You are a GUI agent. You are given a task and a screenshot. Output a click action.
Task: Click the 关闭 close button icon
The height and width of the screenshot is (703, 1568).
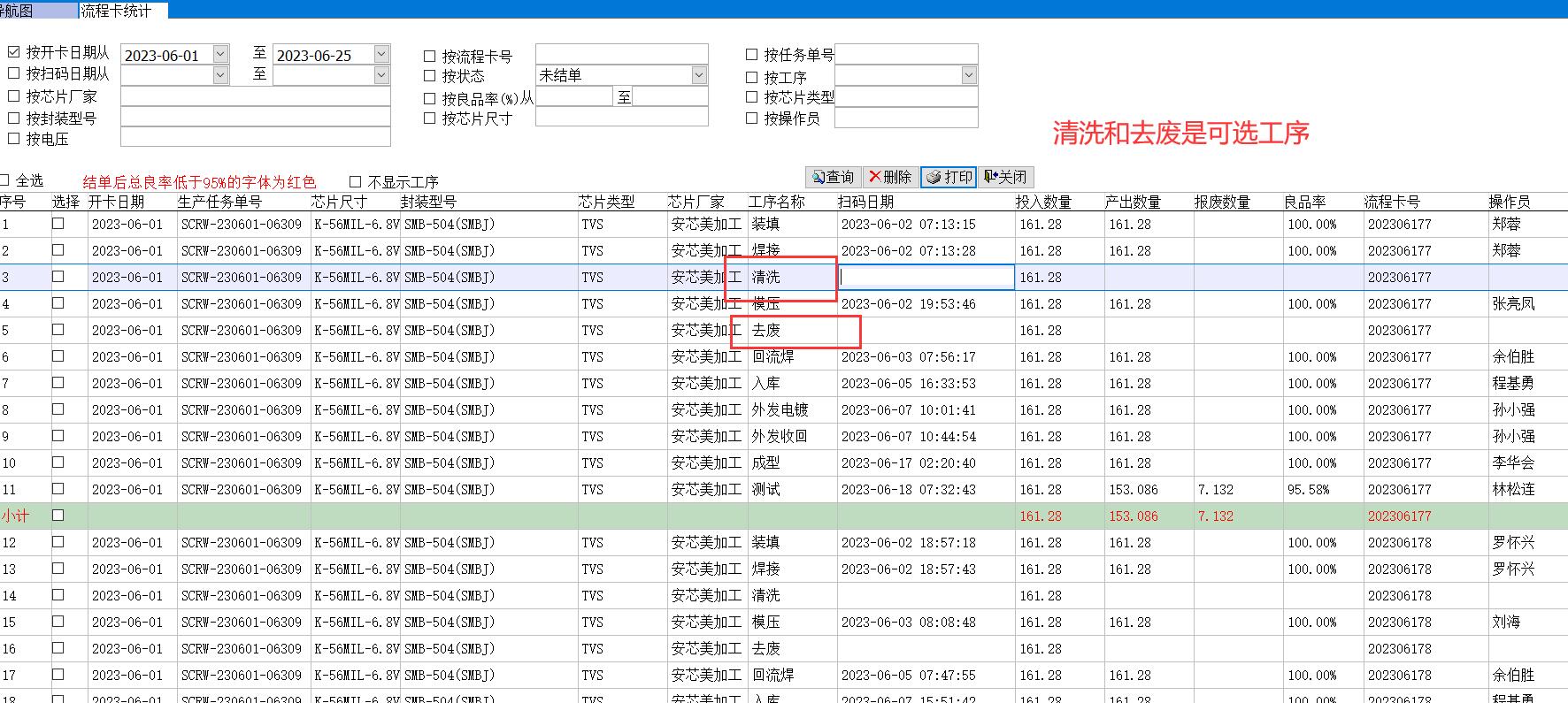pyautogui.click(x=991, y=177)
